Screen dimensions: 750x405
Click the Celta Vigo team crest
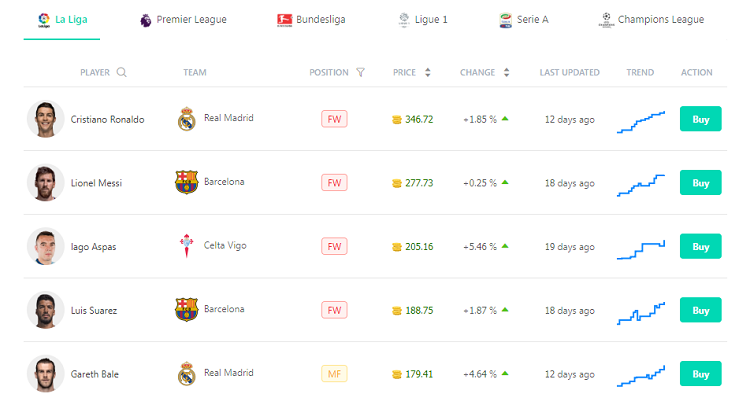187,246
